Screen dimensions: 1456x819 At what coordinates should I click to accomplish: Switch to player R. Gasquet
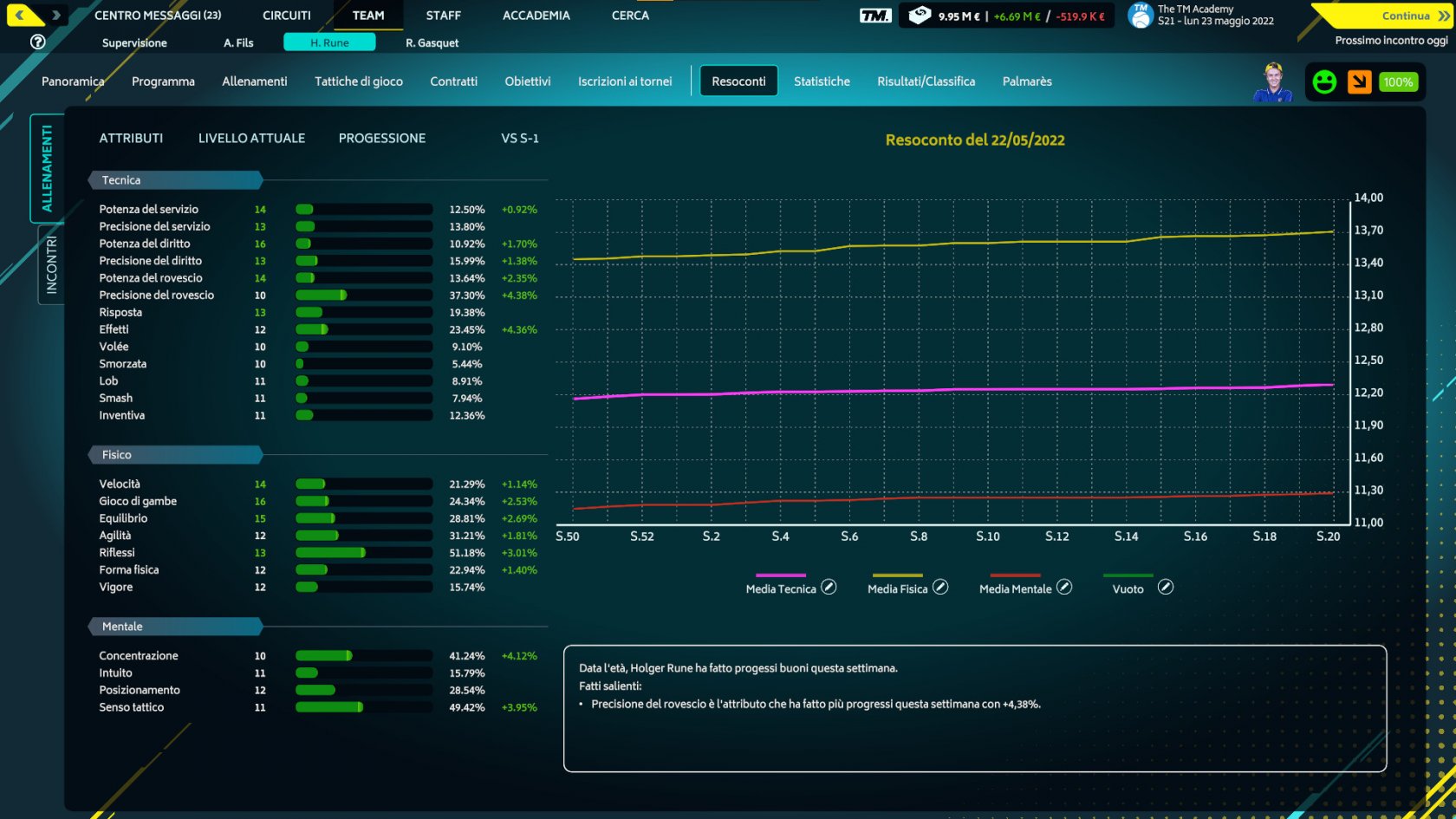coord(432,42)
